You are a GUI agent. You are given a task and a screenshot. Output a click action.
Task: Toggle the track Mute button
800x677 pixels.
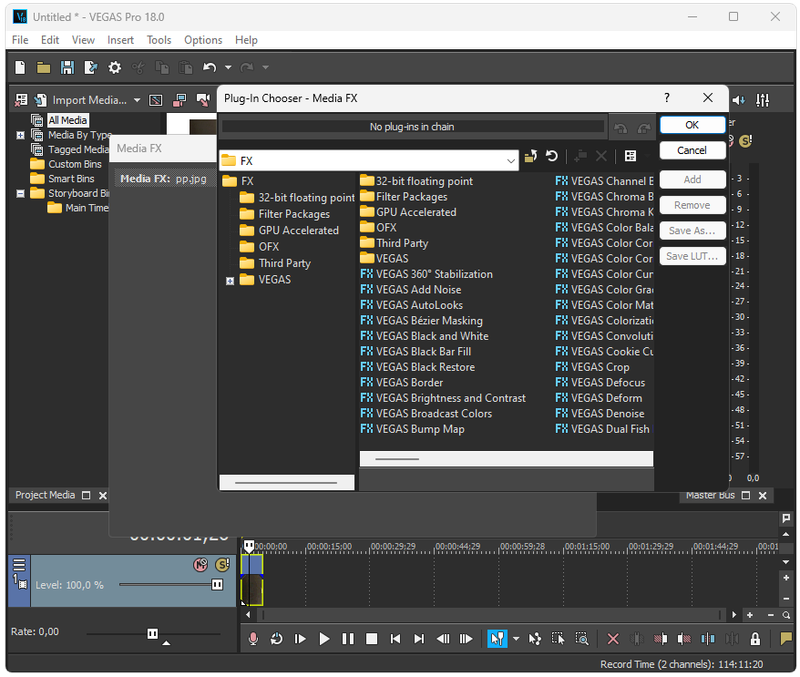[201, 565]
